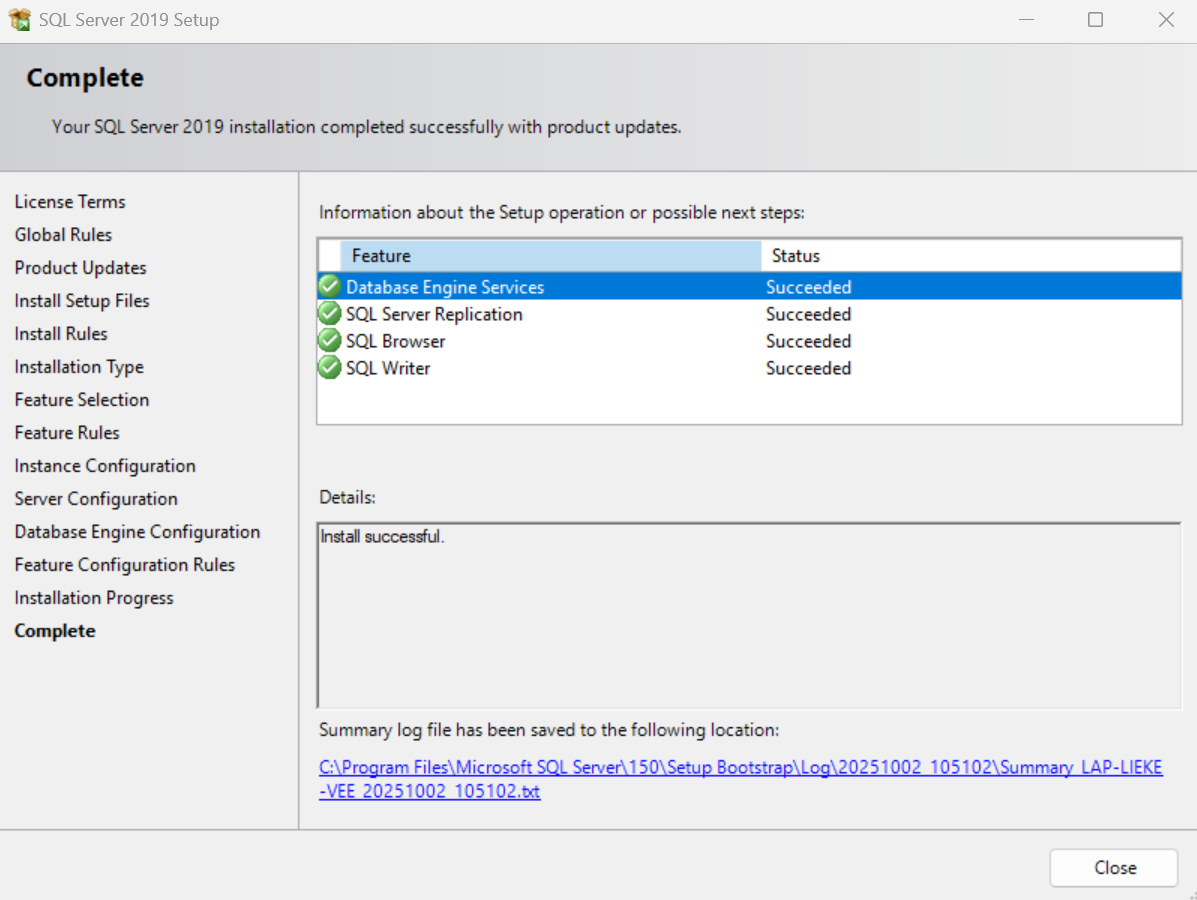Viewport: 1197px width, 900px height.
Task: Click Succeeded status for Database Engine Services
Action: coord(808,287)
